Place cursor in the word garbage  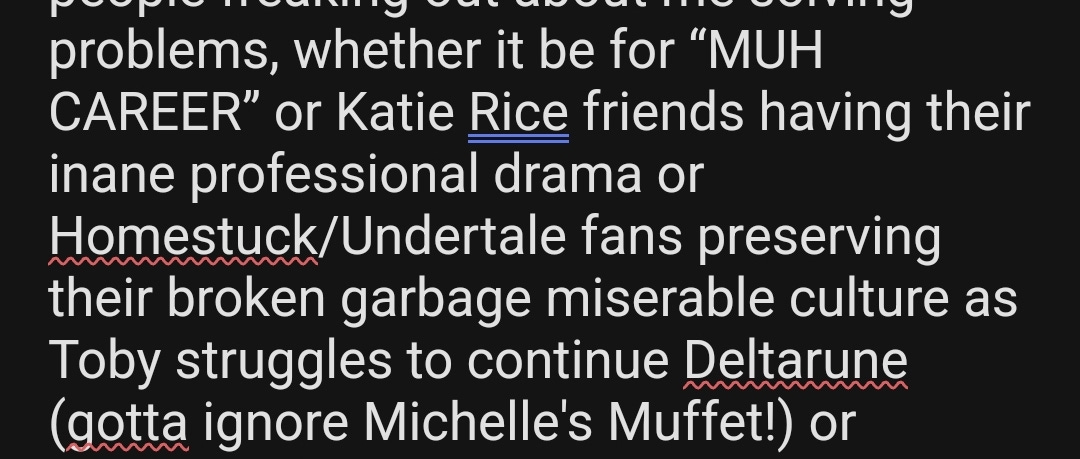tap(435, 298)
